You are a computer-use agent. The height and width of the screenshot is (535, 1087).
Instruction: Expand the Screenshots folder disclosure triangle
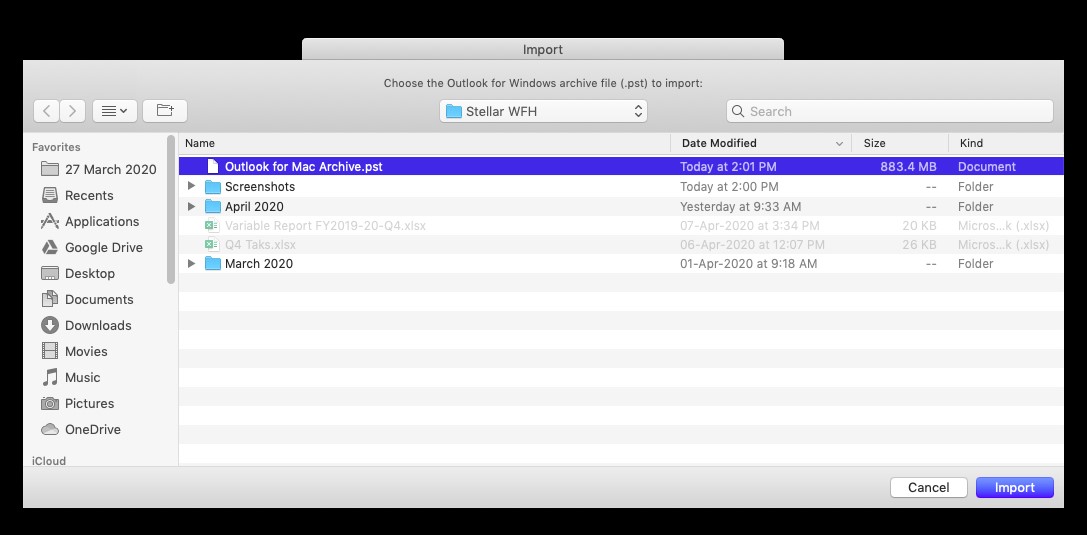coord(192,186)
